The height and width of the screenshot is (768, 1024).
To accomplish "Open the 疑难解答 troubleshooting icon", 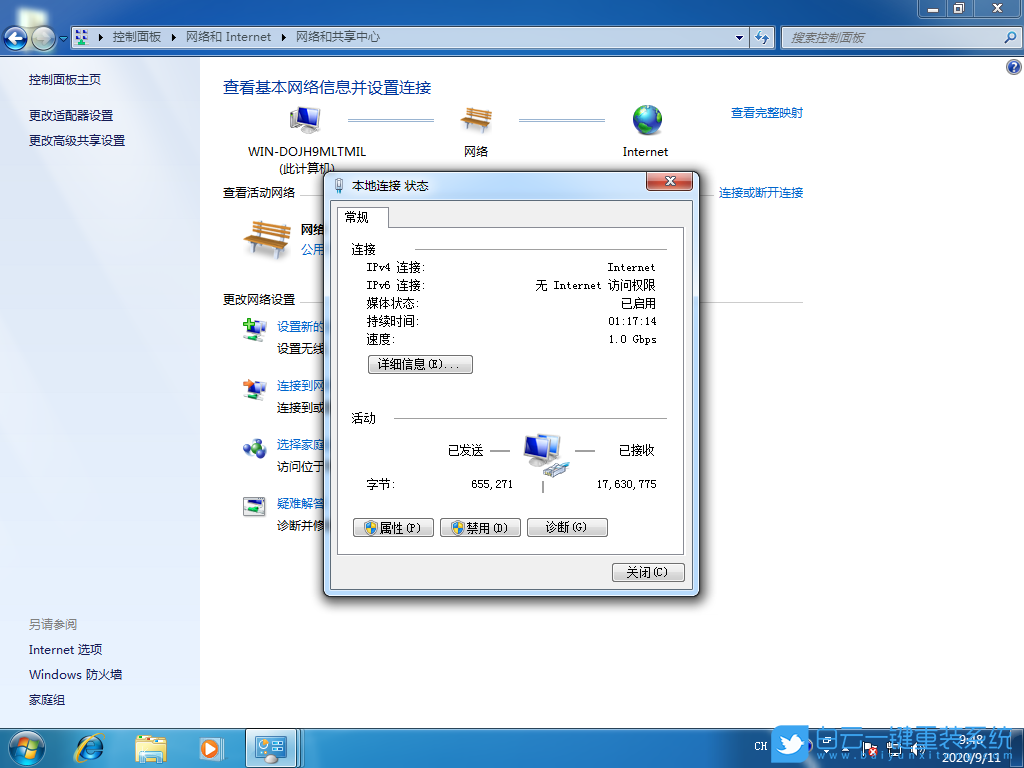I will pos(253,506).
